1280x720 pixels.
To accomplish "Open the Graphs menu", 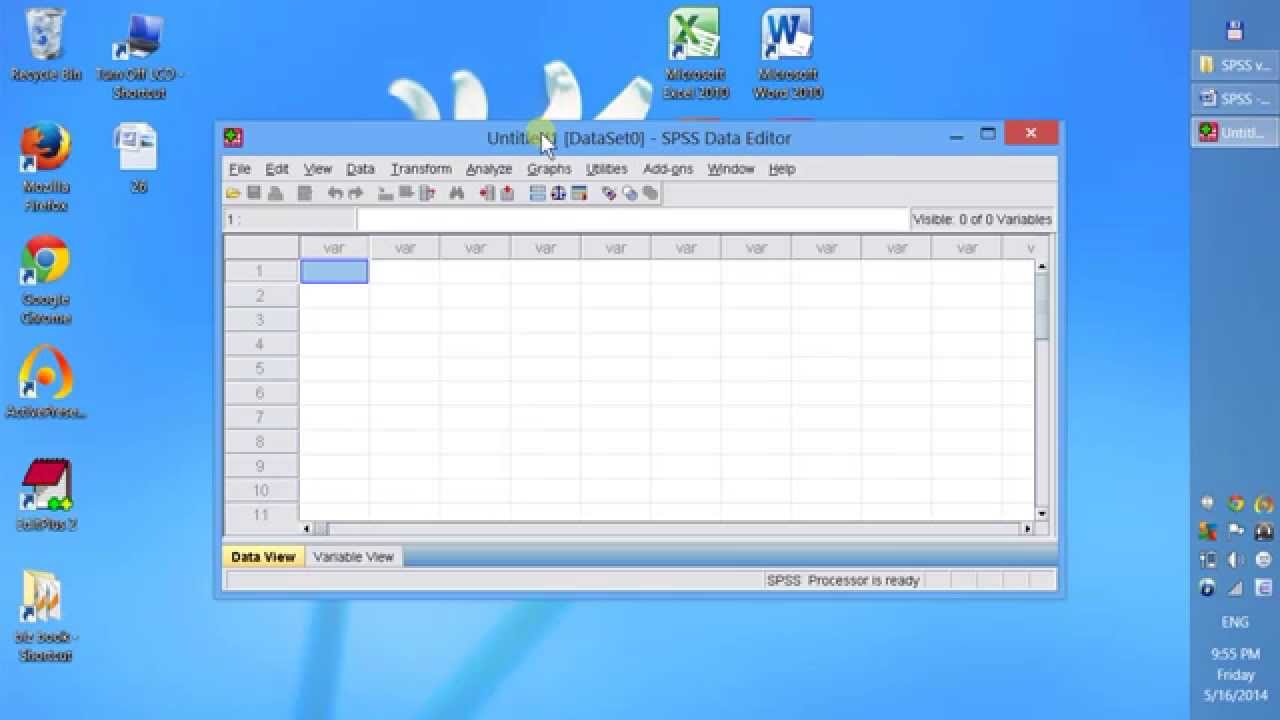I will tap(549, 169).
